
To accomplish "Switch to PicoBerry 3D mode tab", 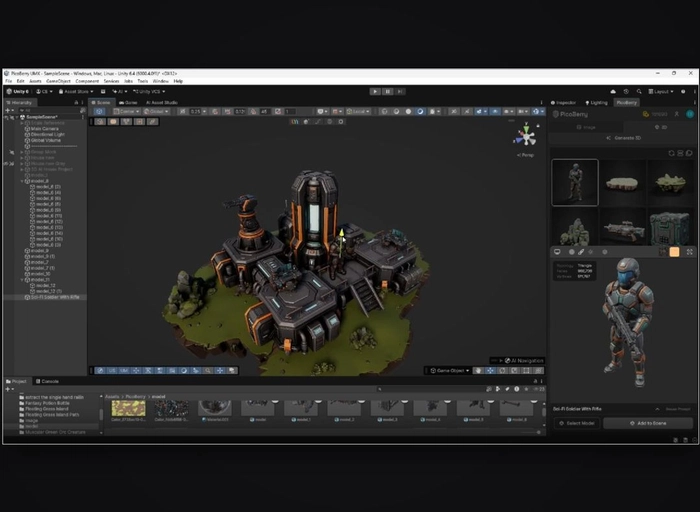I will (660, 127).
